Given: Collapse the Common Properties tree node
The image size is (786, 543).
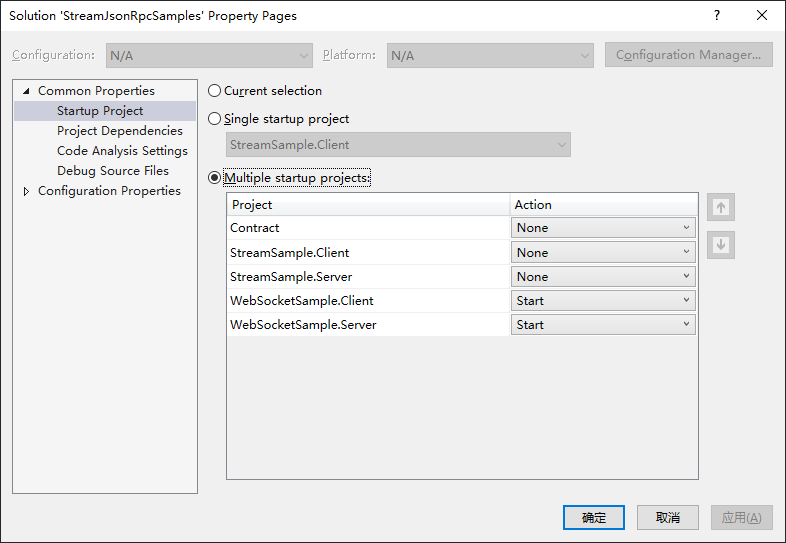Looking at the screenshot, I should (x=27, y=91).
